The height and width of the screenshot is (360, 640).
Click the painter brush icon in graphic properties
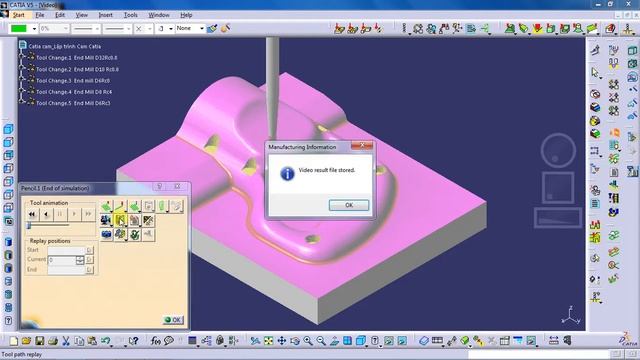point(212,29)
